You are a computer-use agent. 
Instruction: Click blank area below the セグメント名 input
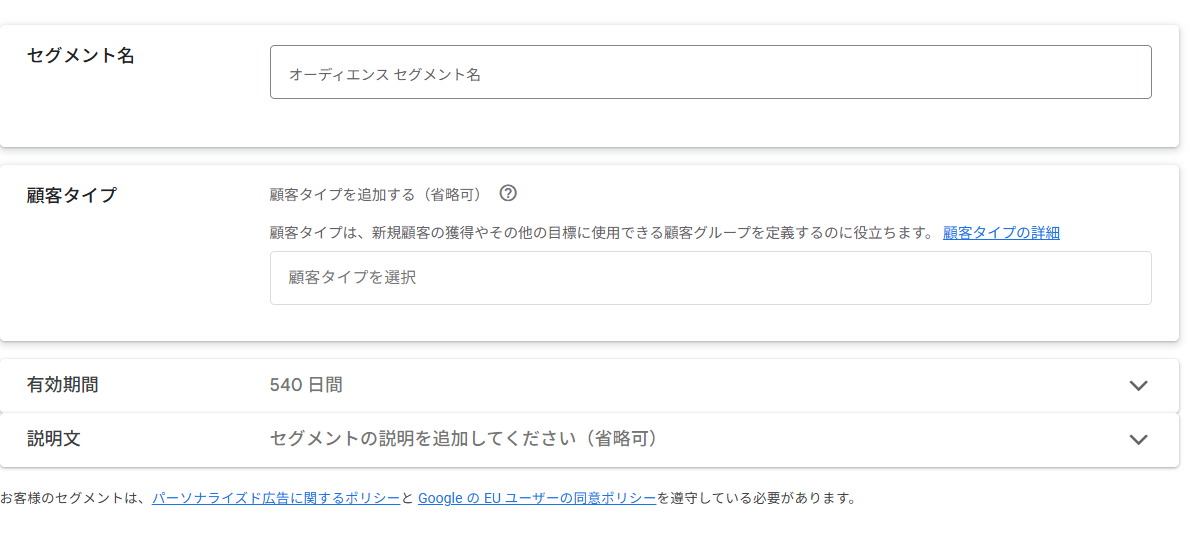click(710, 124)
